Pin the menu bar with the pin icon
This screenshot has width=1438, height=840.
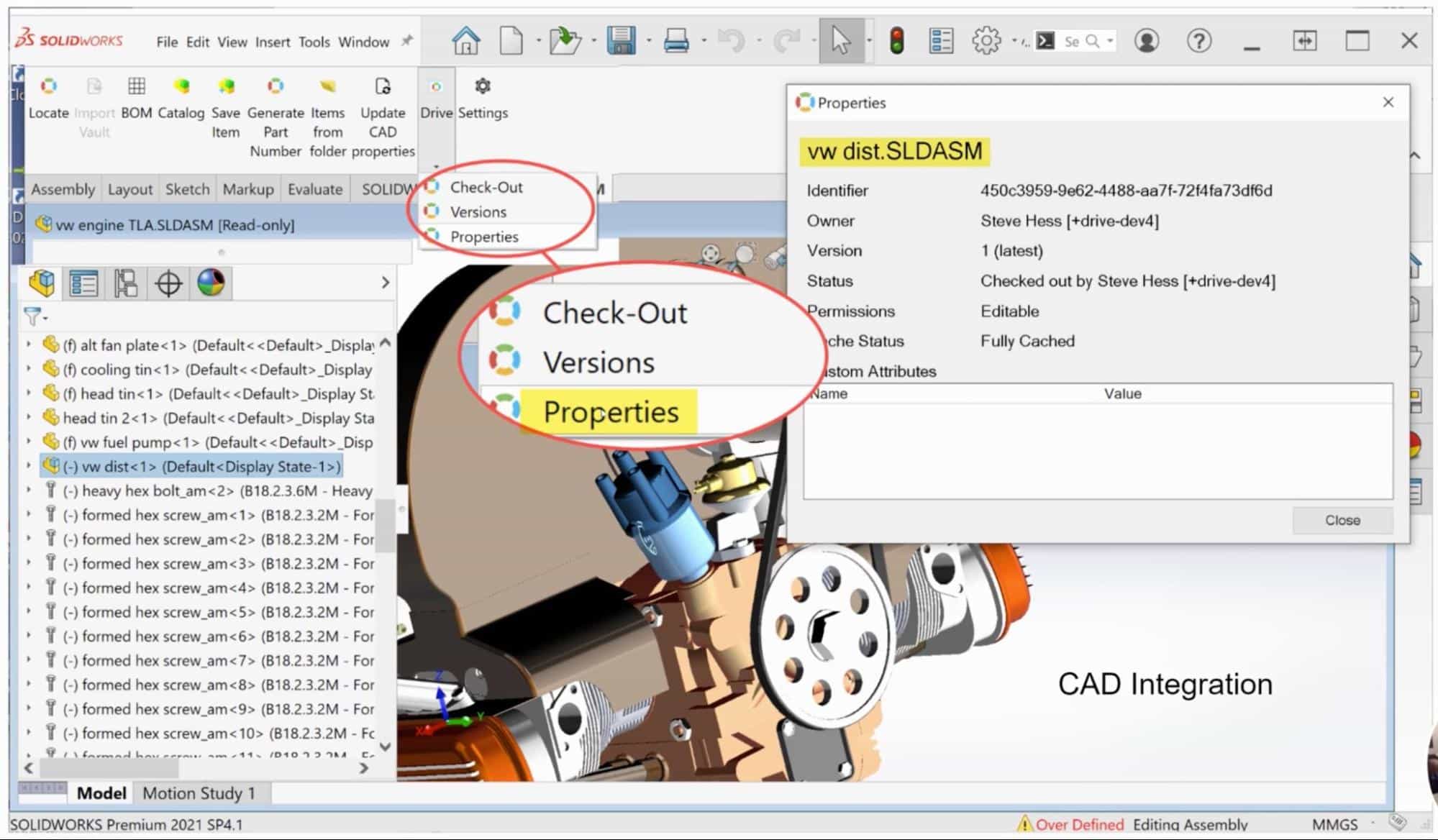pyautogui.click(x=407, y=40)
